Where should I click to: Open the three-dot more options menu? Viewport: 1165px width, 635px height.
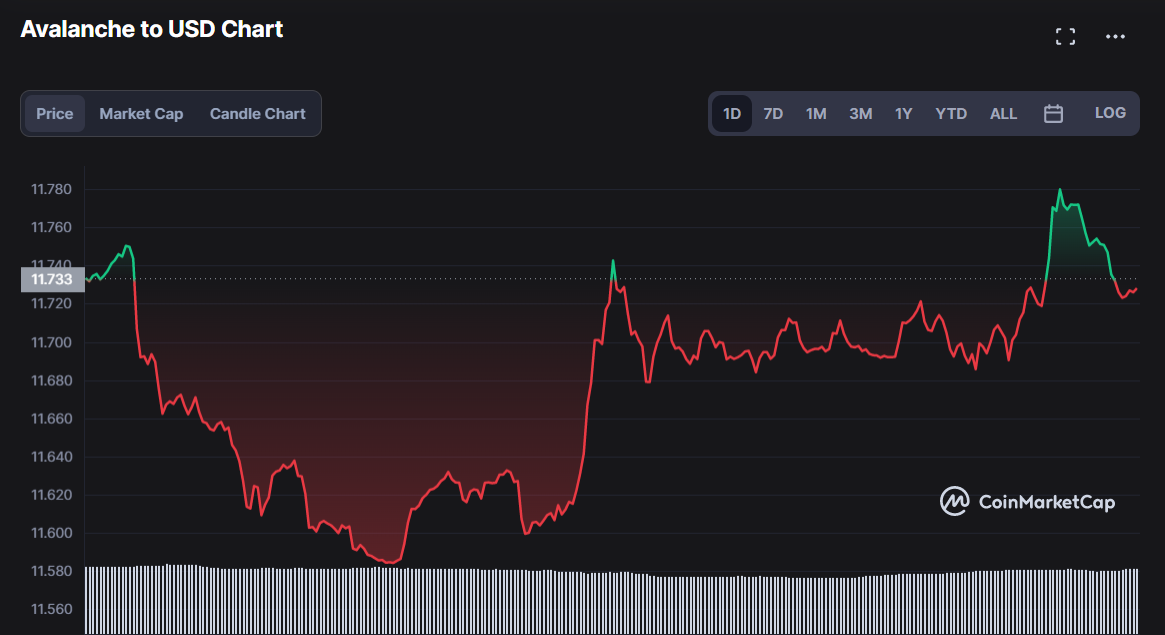pyautogui.click(x=1115, y=37)
